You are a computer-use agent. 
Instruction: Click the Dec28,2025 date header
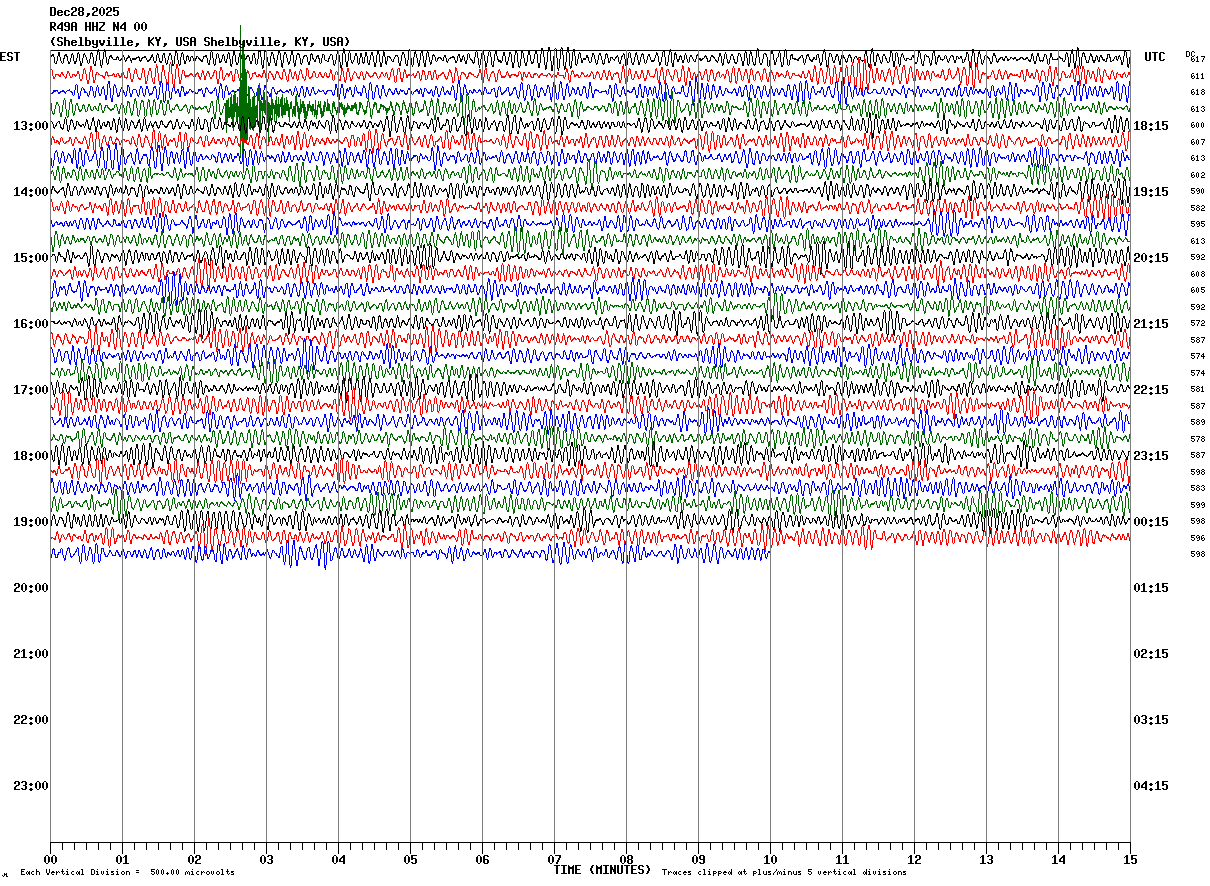[x=84, y=12]
